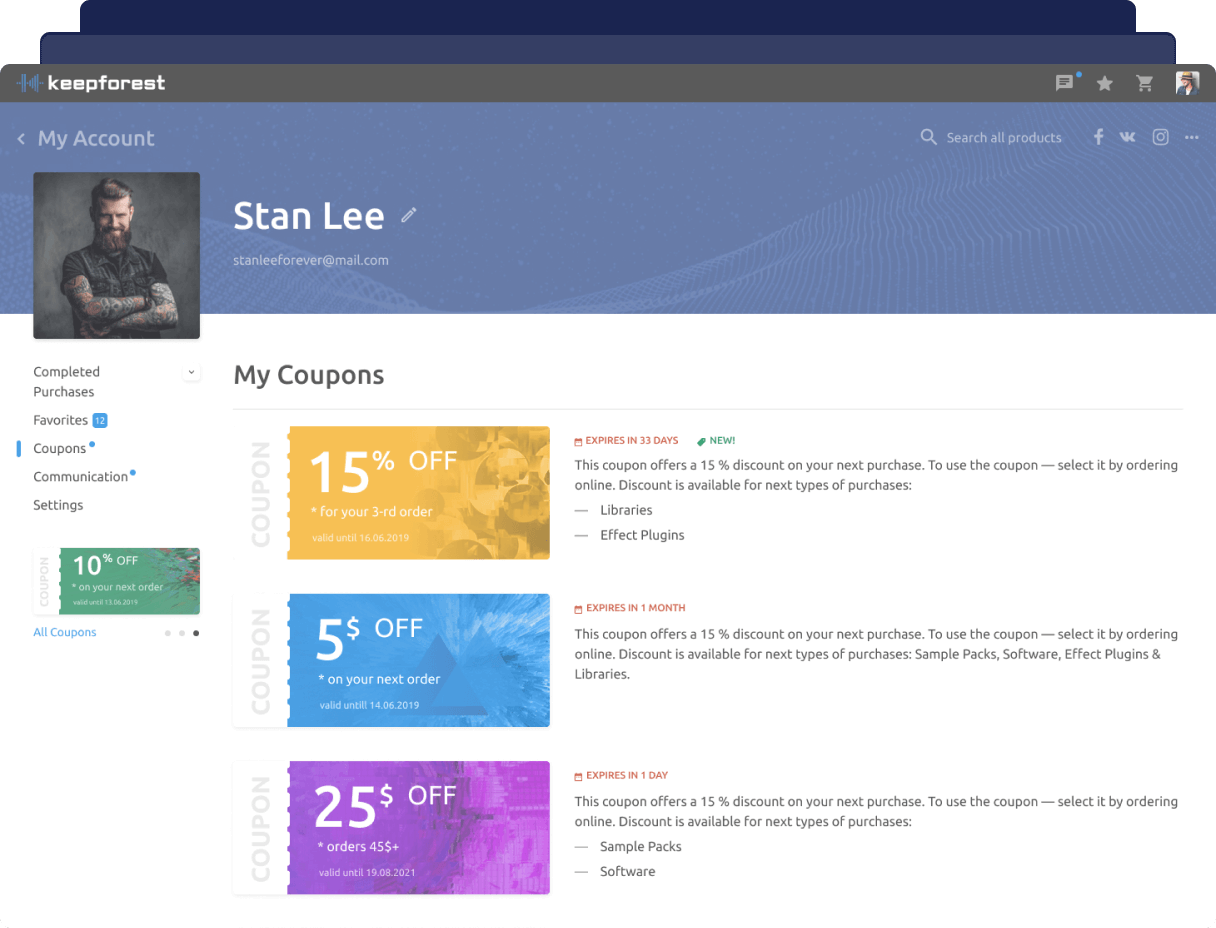Click the Search all products field

pyautogui.click(x=1003, y=137)
